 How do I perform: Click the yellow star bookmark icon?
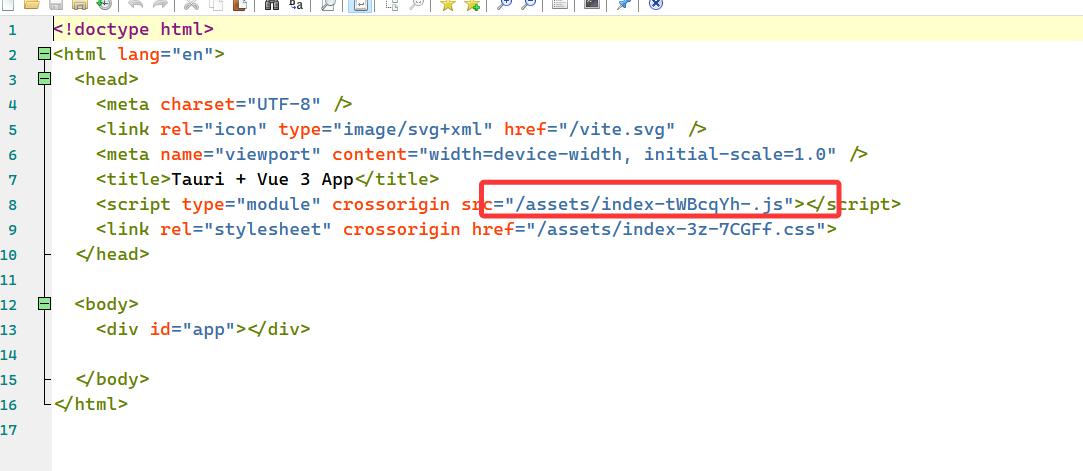tap(448, 4)
